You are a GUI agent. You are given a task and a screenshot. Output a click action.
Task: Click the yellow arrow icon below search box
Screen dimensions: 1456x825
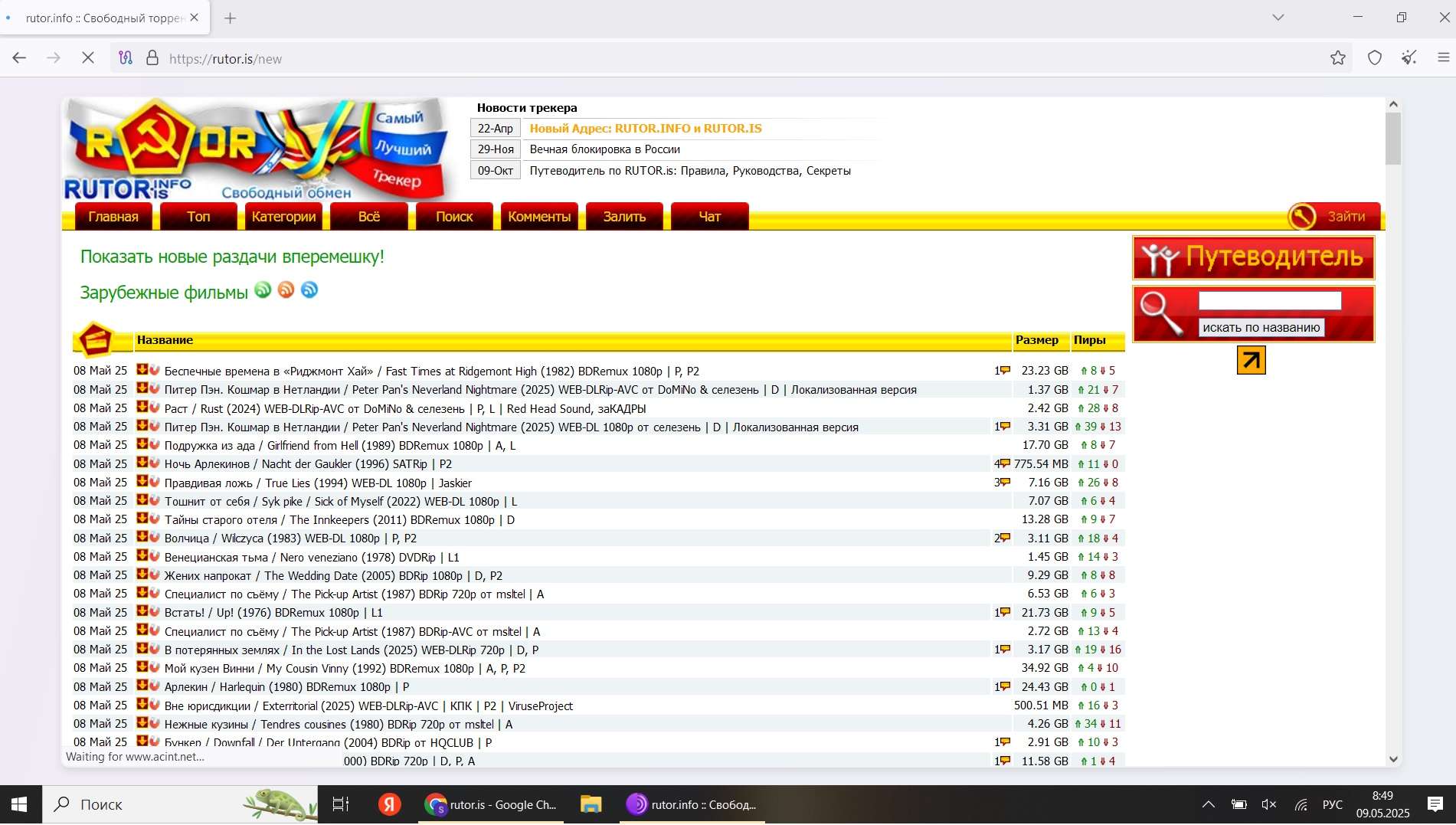[x=1251, y=360]
